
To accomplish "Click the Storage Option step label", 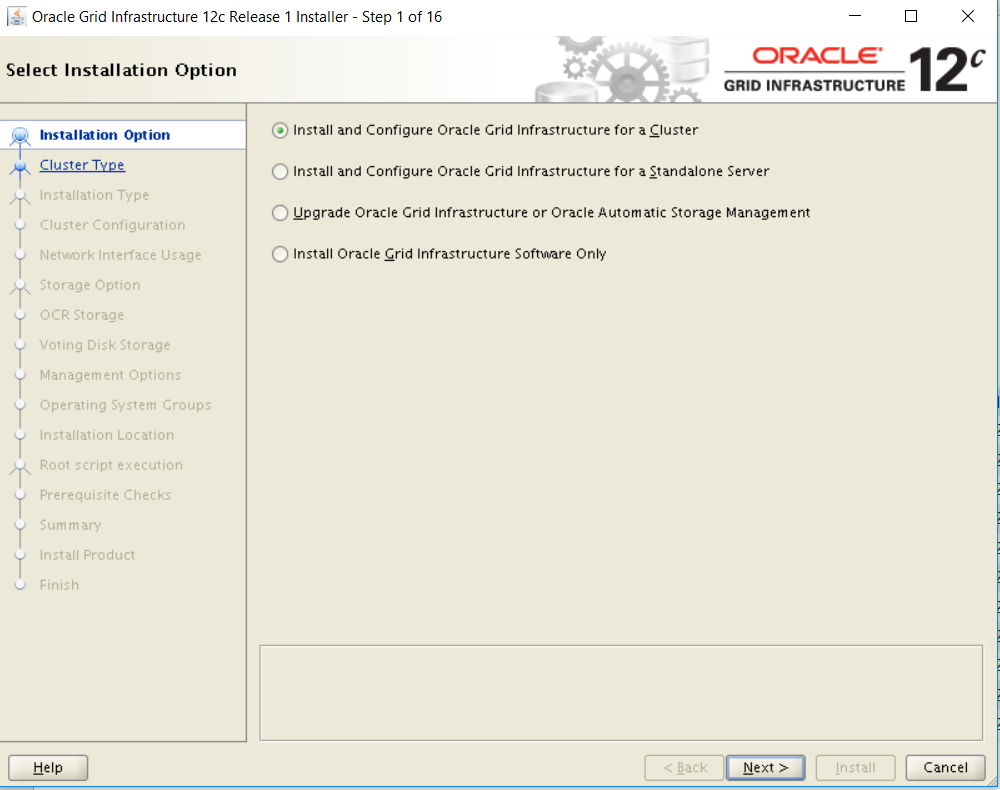I will click(90, 285).
